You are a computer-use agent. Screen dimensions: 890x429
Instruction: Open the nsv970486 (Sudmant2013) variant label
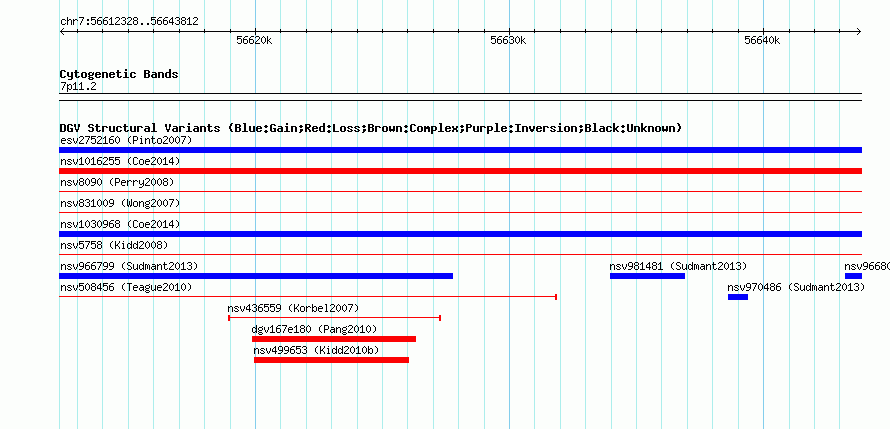click(x=796, y=287)
